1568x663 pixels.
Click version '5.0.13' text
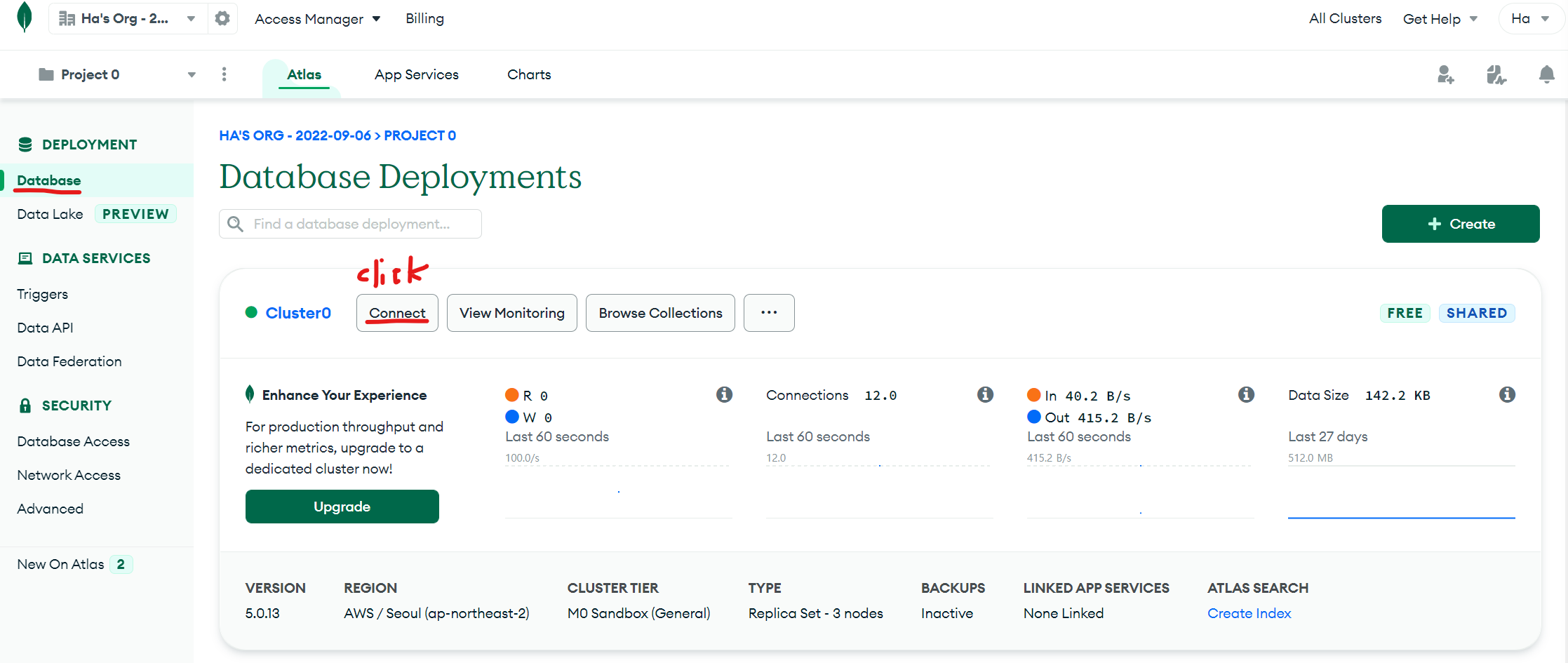(262, 613)
